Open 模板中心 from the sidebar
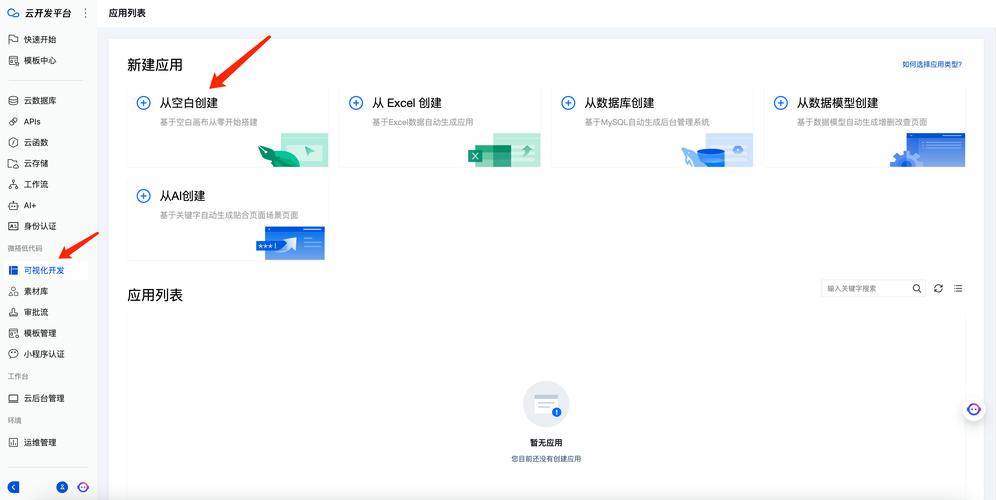Viewport: 996px width, 500px height. tap(39, 60)
